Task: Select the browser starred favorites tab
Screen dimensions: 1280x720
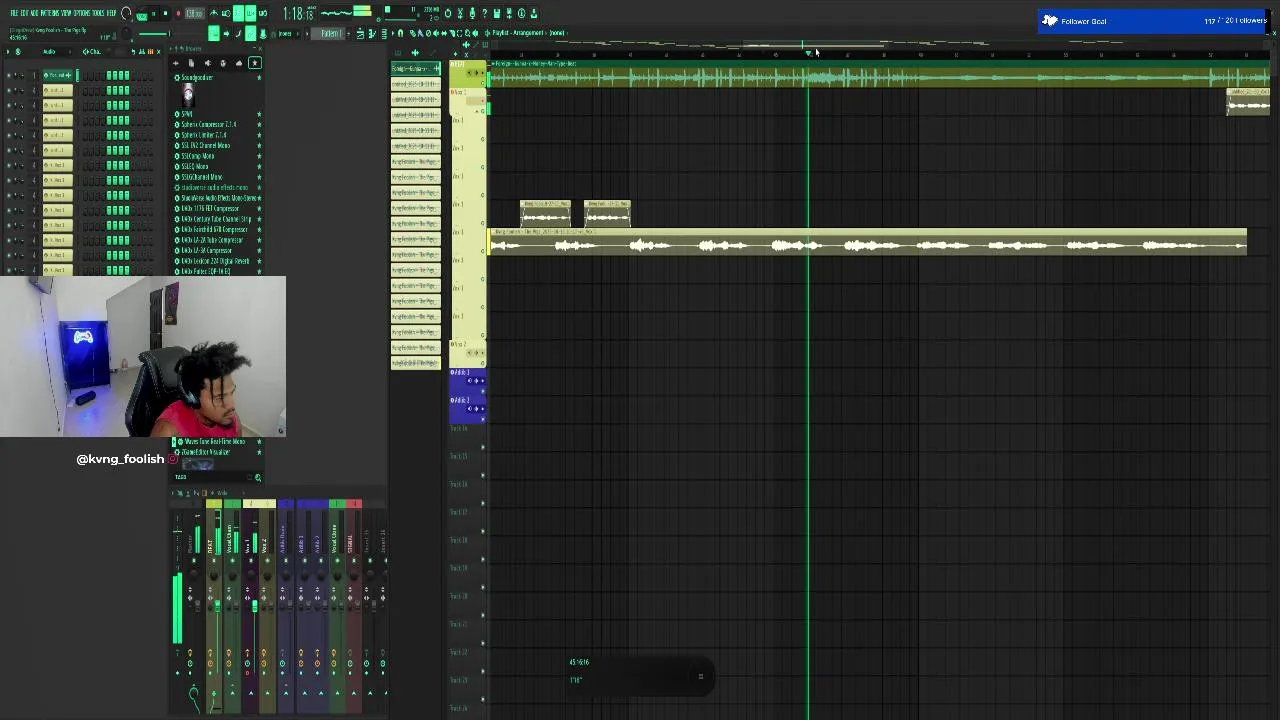Action: [255, 63]
